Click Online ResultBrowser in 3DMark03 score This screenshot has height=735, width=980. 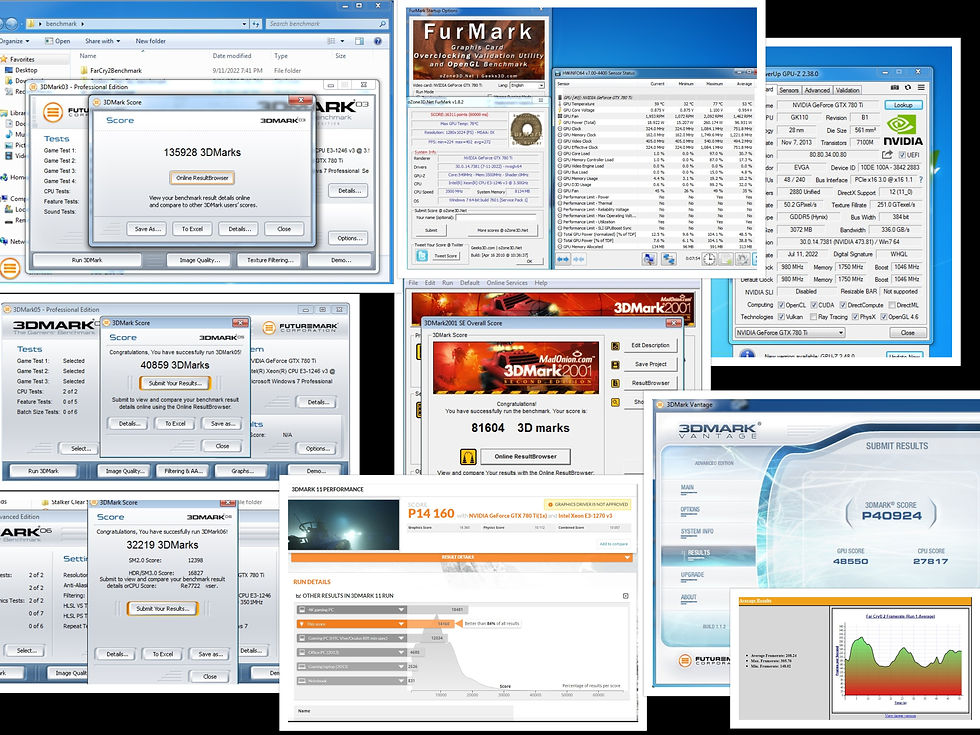(x=202, y=178)
